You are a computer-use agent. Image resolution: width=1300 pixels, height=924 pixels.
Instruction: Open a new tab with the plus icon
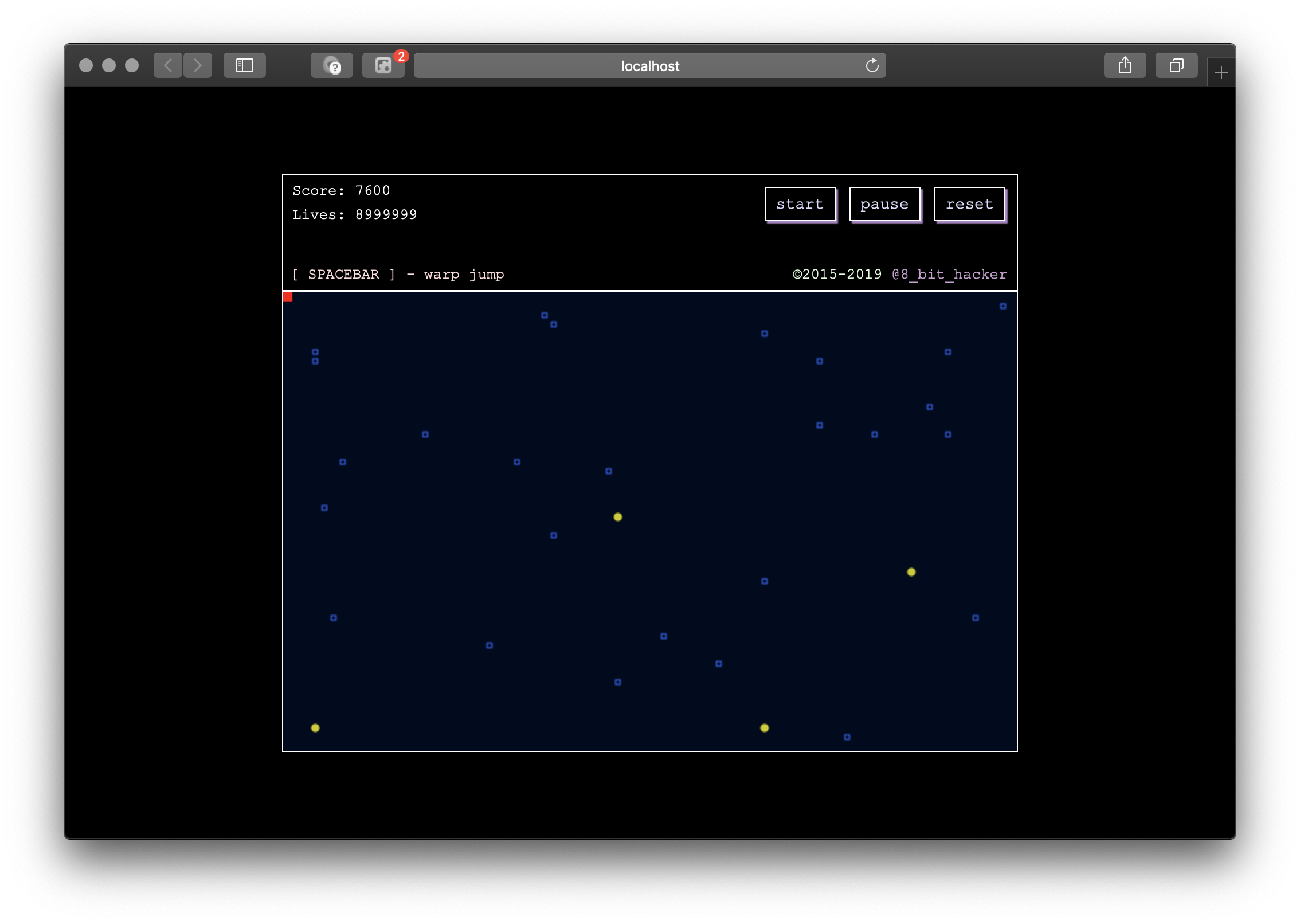coord(1221,73)
